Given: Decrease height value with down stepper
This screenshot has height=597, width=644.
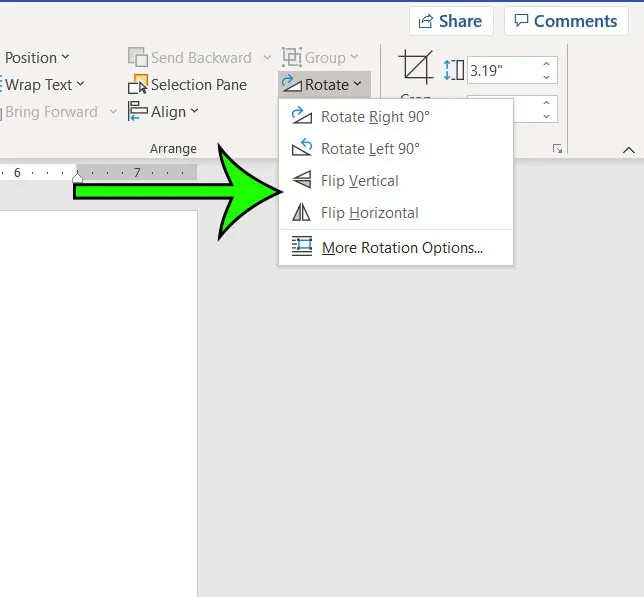Looking at the screenshot, I should [546, 77].
